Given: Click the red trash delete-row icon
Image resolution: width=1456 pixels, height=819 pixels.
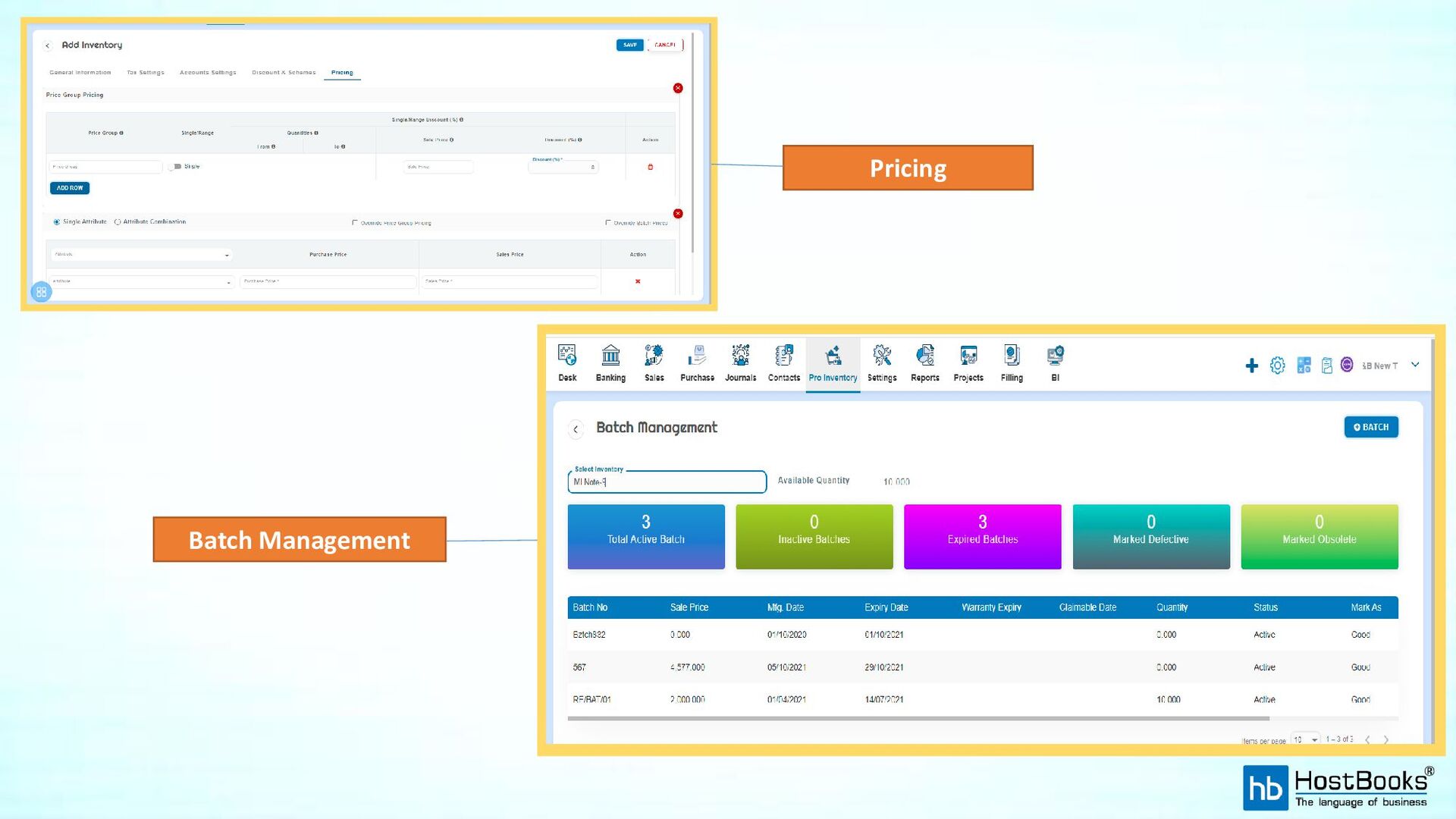Looking at the screenshot, I should 650,167.
